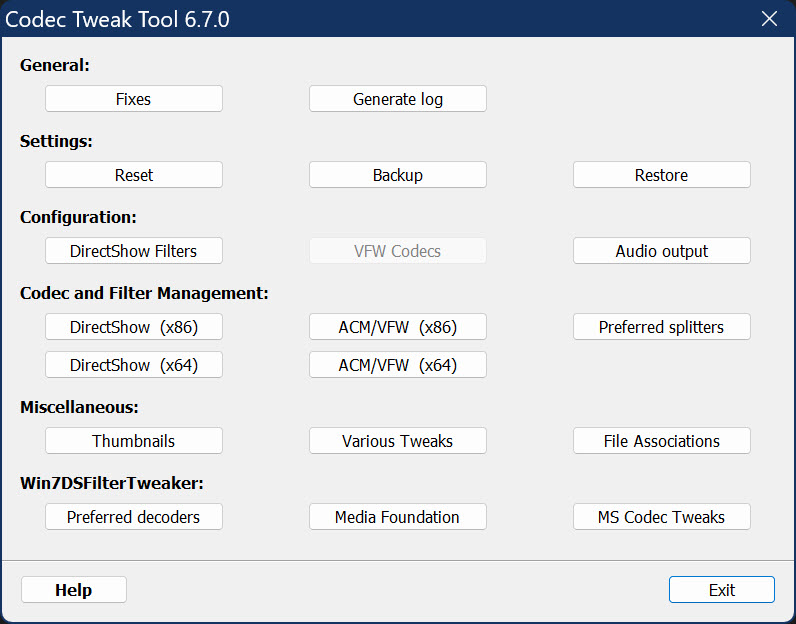This screenshot has width=796, height=624.
Task: Open Media Foundation settings
Action: (x=397, y=517)
